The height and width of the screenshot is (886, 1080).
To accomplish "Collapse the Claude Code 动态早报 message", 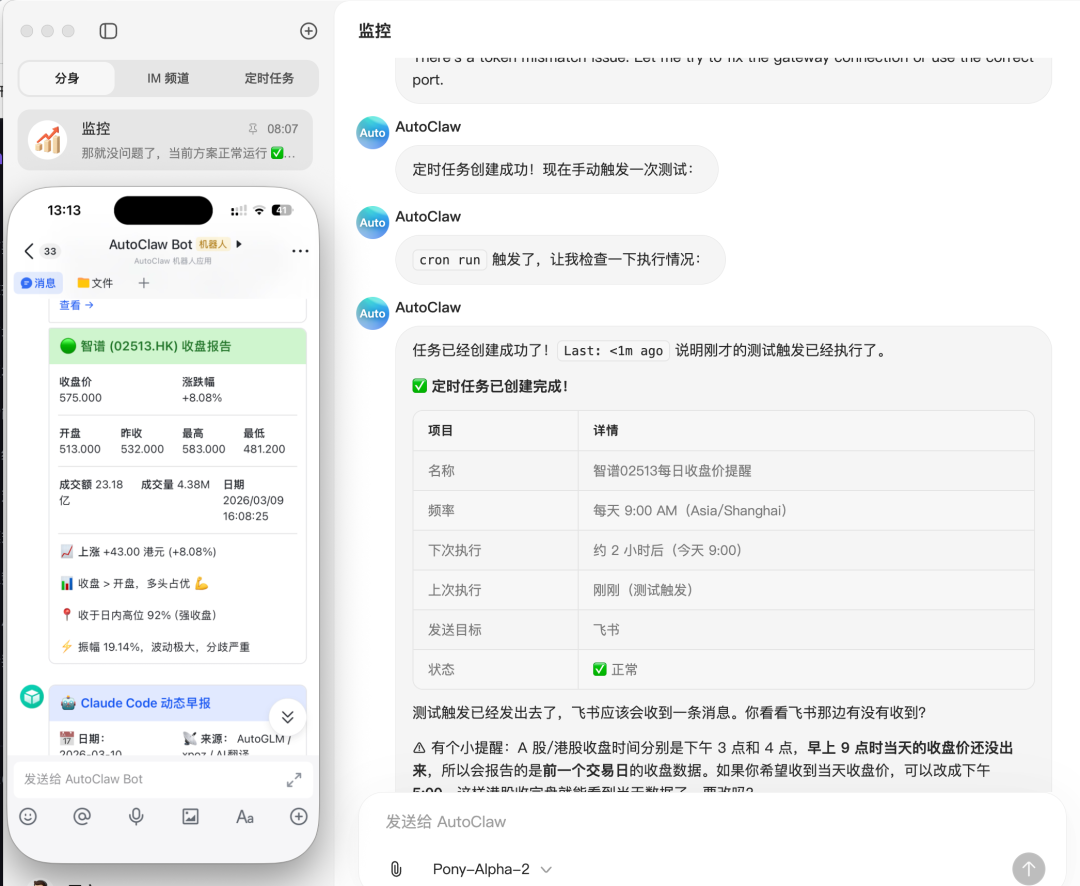I will point(287,717).
